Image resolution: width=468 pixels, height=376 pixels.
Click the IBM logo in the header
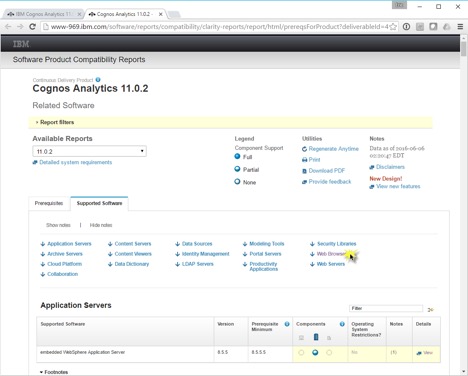pos(21,44)
